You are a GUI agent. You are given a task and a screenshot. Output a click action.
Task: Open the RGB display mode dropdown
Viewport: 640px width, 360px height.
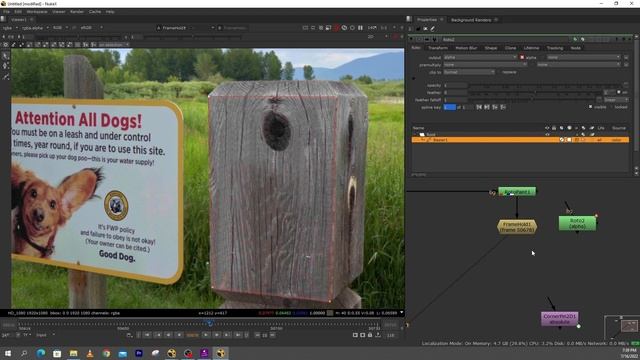(60, 28)
